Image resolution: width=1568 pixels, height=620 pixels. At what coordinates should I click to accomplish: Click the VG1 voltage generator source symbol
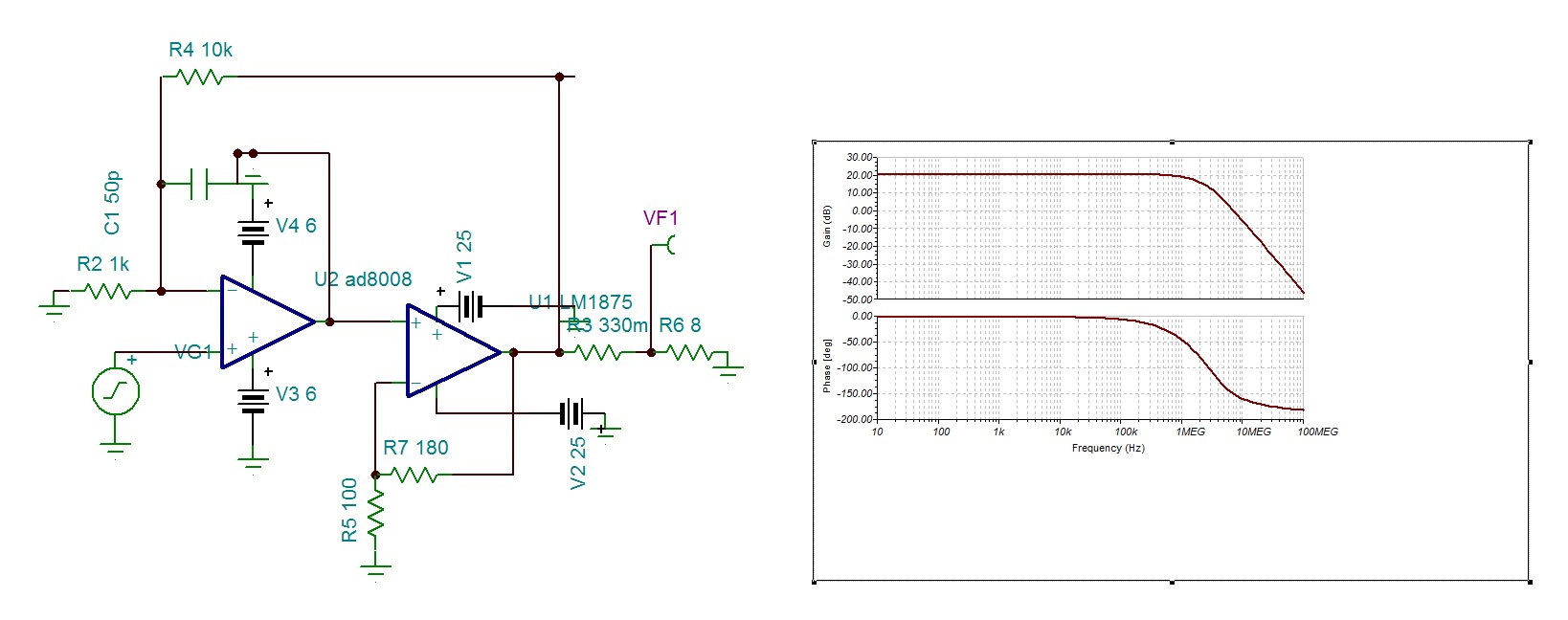tap(116, 390)
